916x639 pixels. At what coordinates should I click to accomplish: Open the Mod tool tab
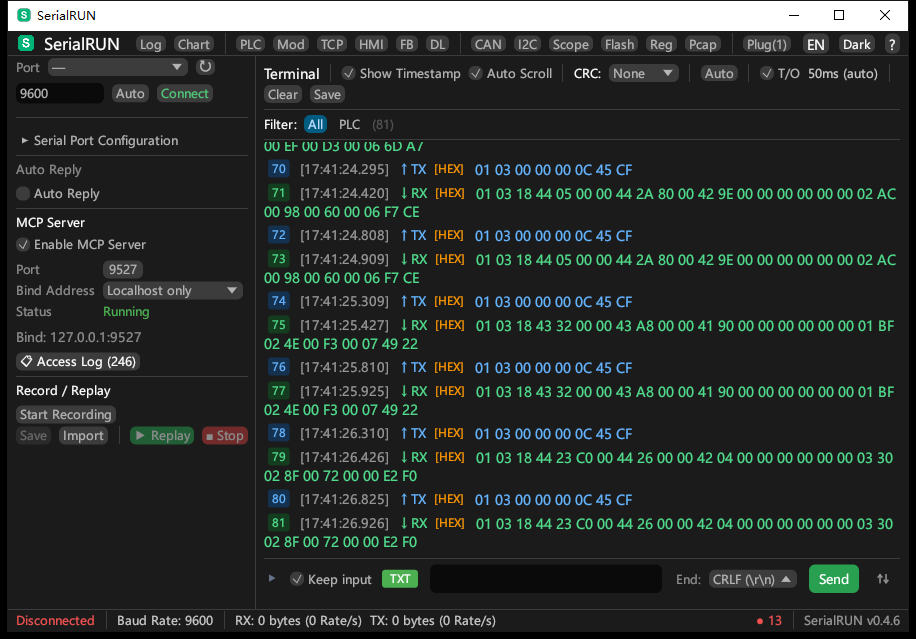(x=290, y=44)
